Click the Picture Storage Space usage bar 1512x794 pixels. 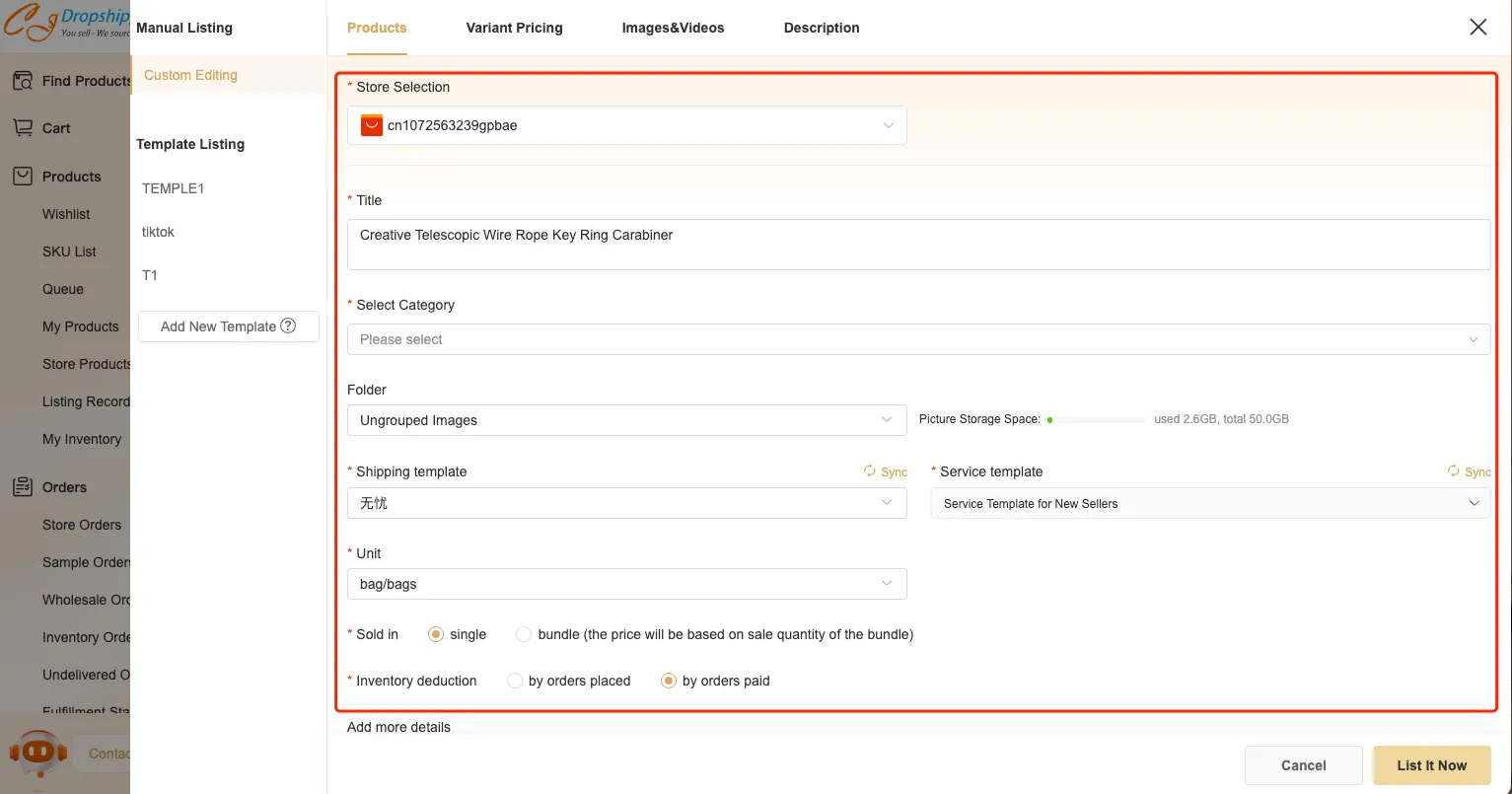coord(1097,419)
